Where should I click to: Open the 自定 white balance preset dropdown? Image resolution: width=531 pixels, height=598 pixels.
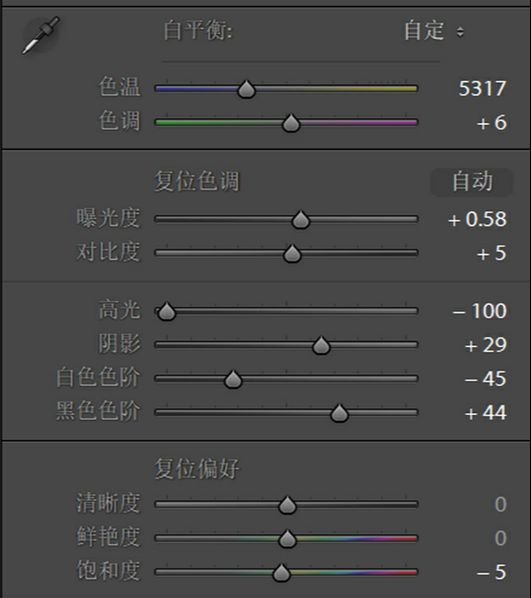pos(434,31)
